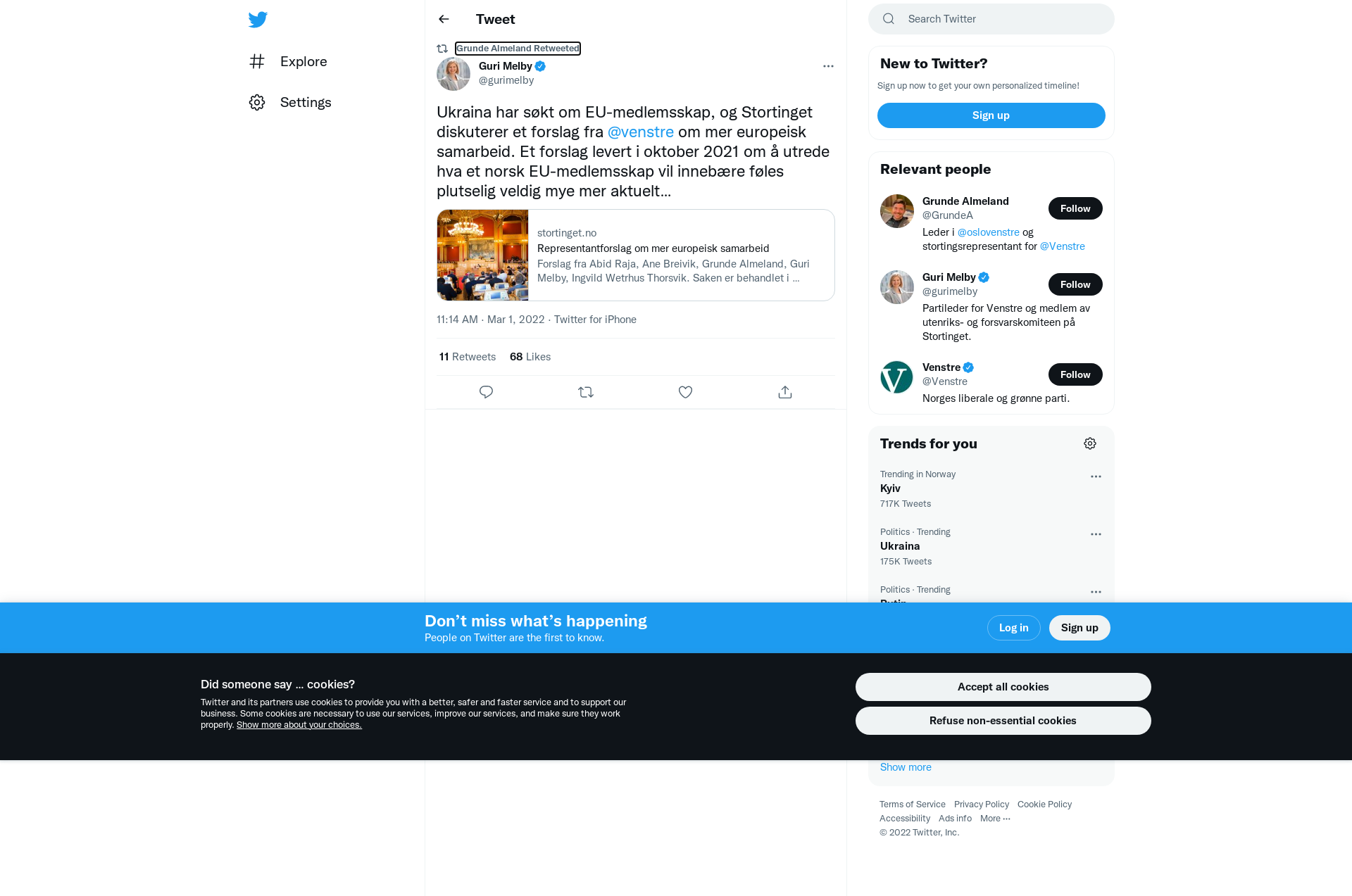Expand the More footer links menu

click(x=995, y=818)
